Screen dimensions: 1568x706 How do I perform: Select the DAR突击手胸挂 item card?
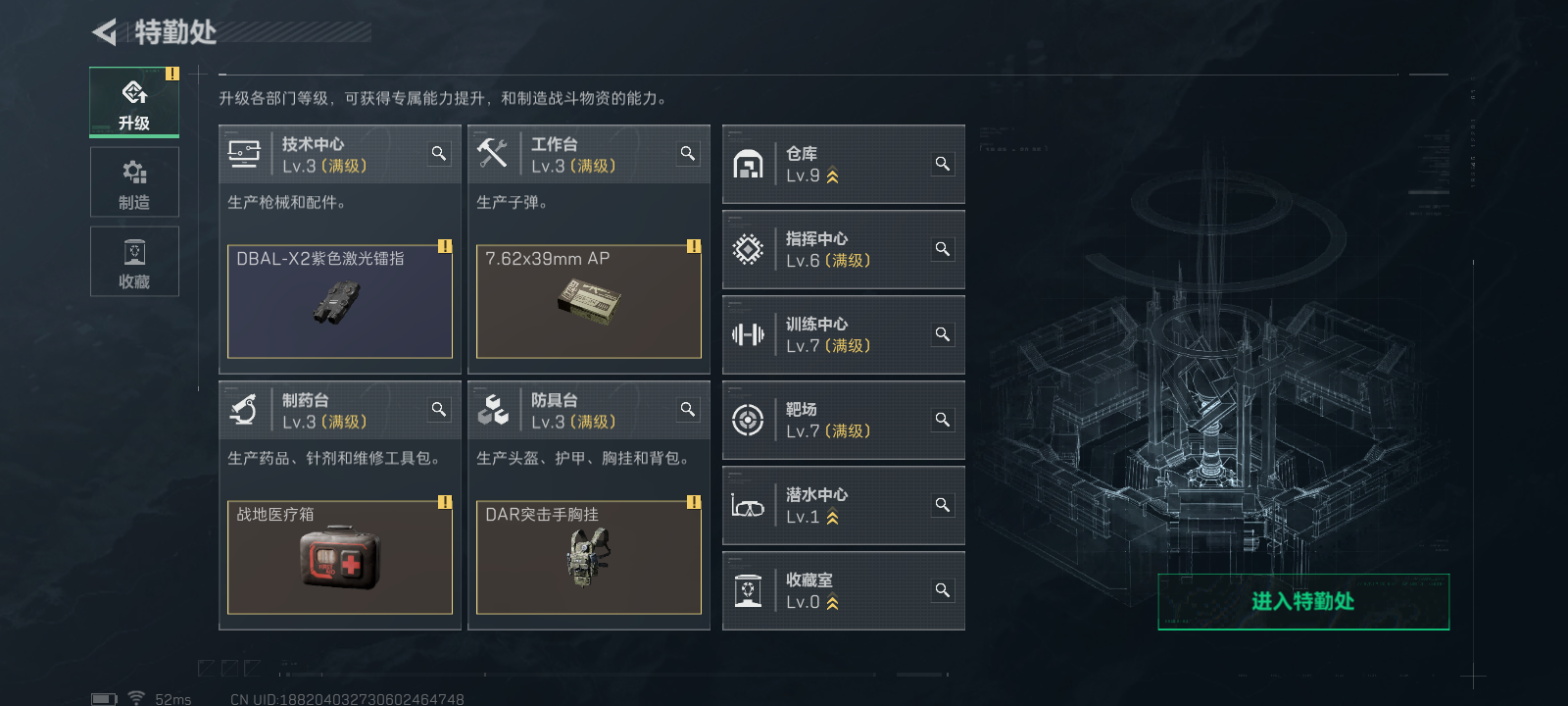click(589, 557)
